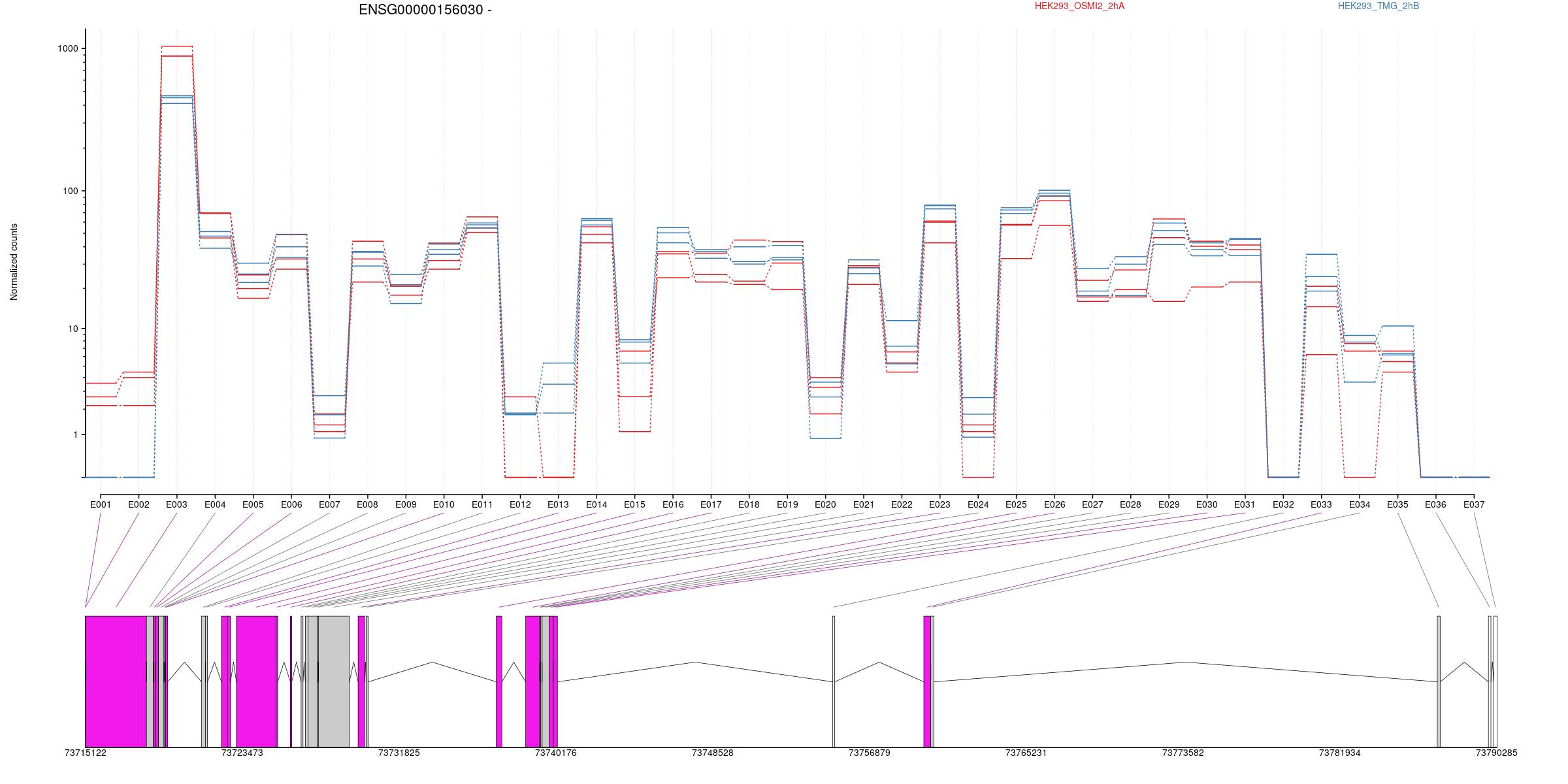This screenshot has height=784, width=1568.
Task: Click y-axis value 1000
Action: tap(69, 49)
